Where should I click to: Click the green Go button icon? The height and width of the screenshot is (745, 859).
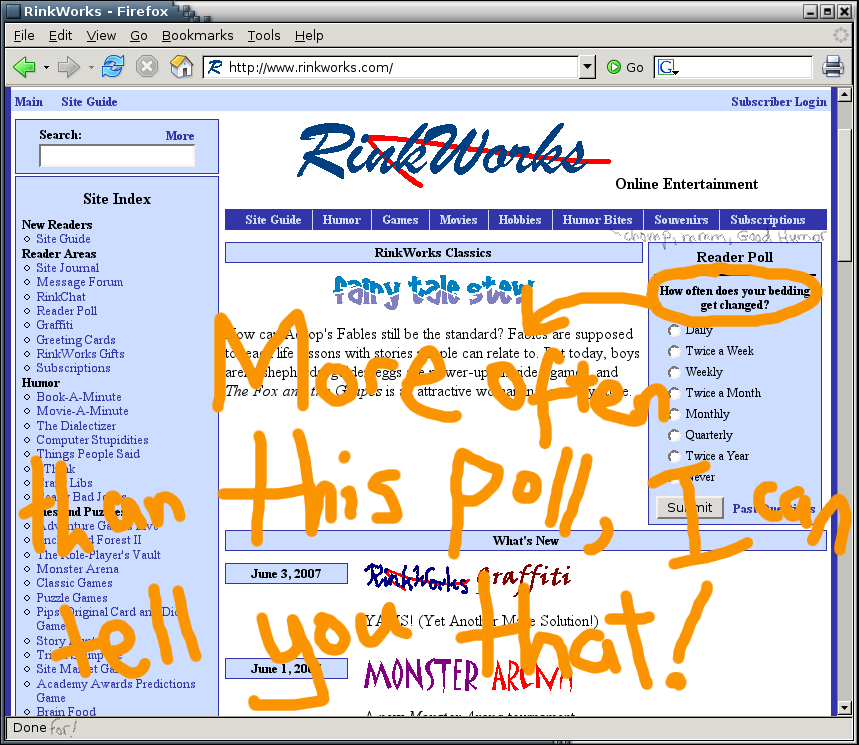(x=614, y=67)
